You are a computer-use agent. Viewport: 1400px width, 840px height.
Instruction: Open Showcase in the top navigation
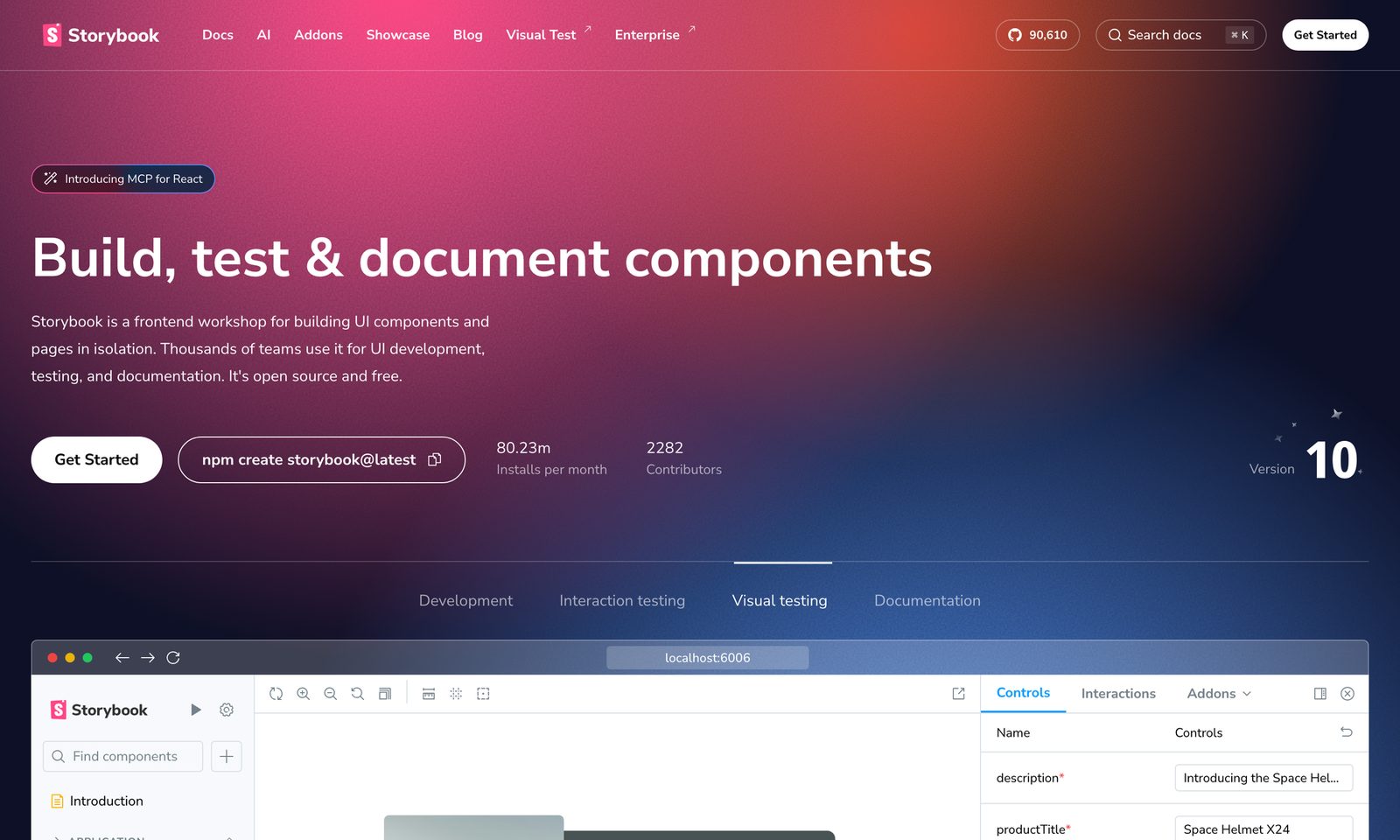point(398,35)
